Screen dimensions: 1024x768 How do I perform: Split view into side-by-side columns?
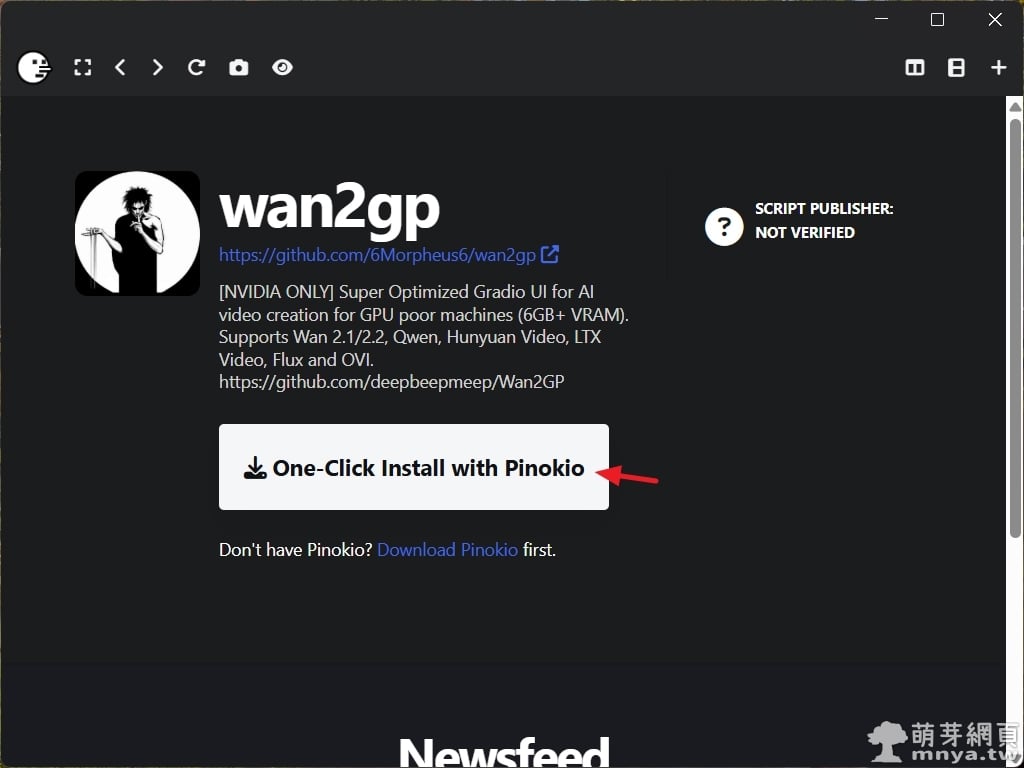(915, 67)
